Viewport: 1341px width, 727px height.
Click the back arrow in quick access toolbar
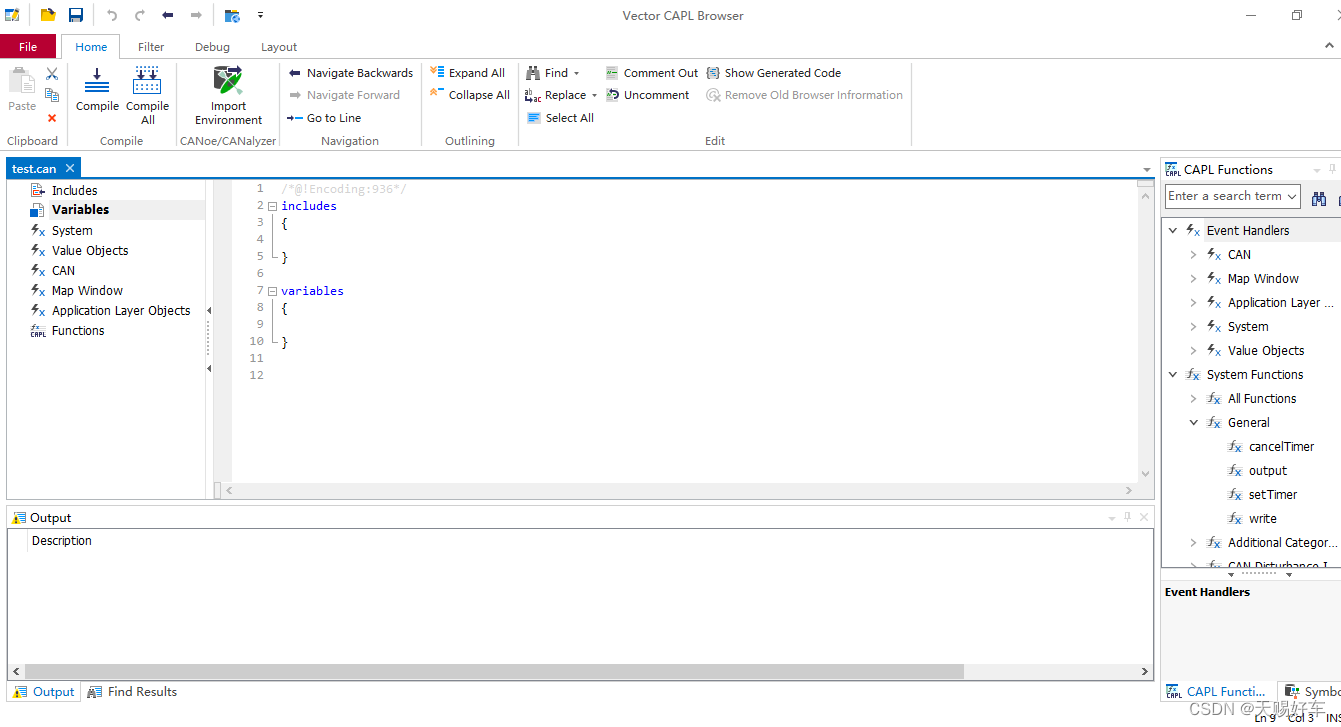point(168,15)
